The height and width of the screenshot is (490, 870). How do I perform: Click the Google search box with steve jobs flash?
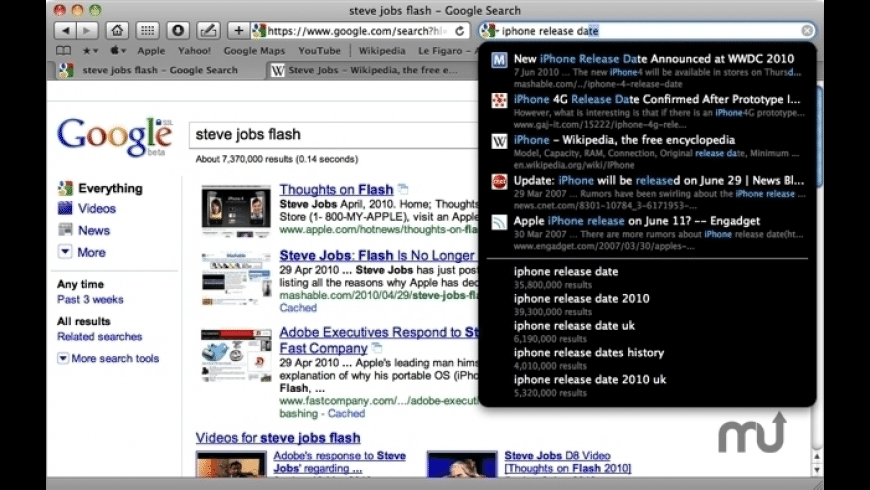click(334, 134)
